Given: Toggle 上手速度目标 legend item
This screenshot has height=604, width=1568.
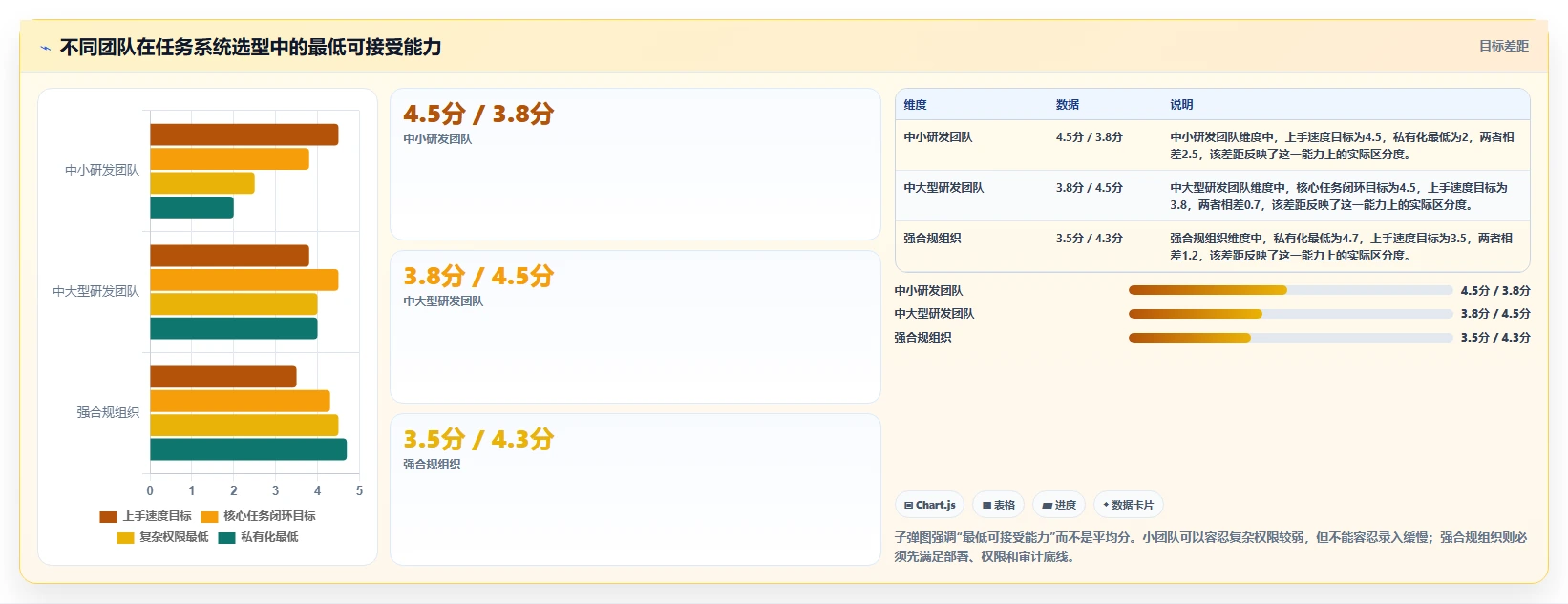Looking at the screenshot, I should (145, 516).
